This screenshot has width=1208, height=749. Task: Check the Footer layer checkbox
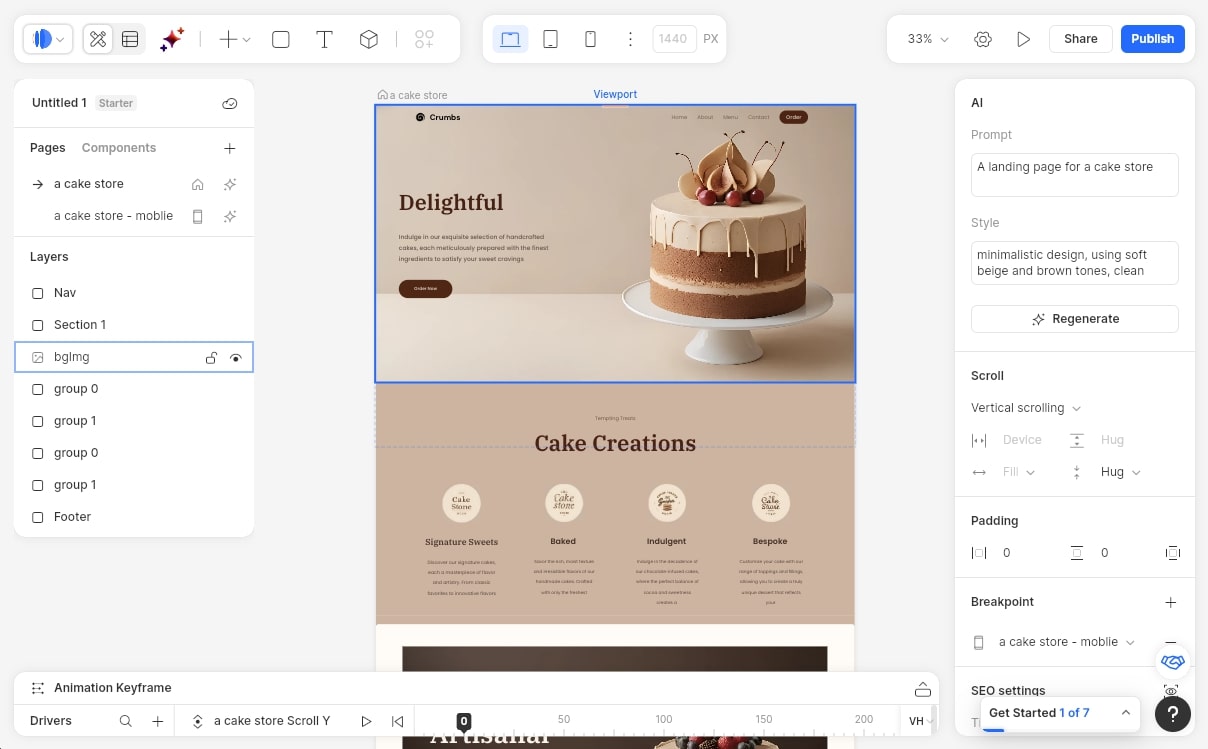[37, 516]
